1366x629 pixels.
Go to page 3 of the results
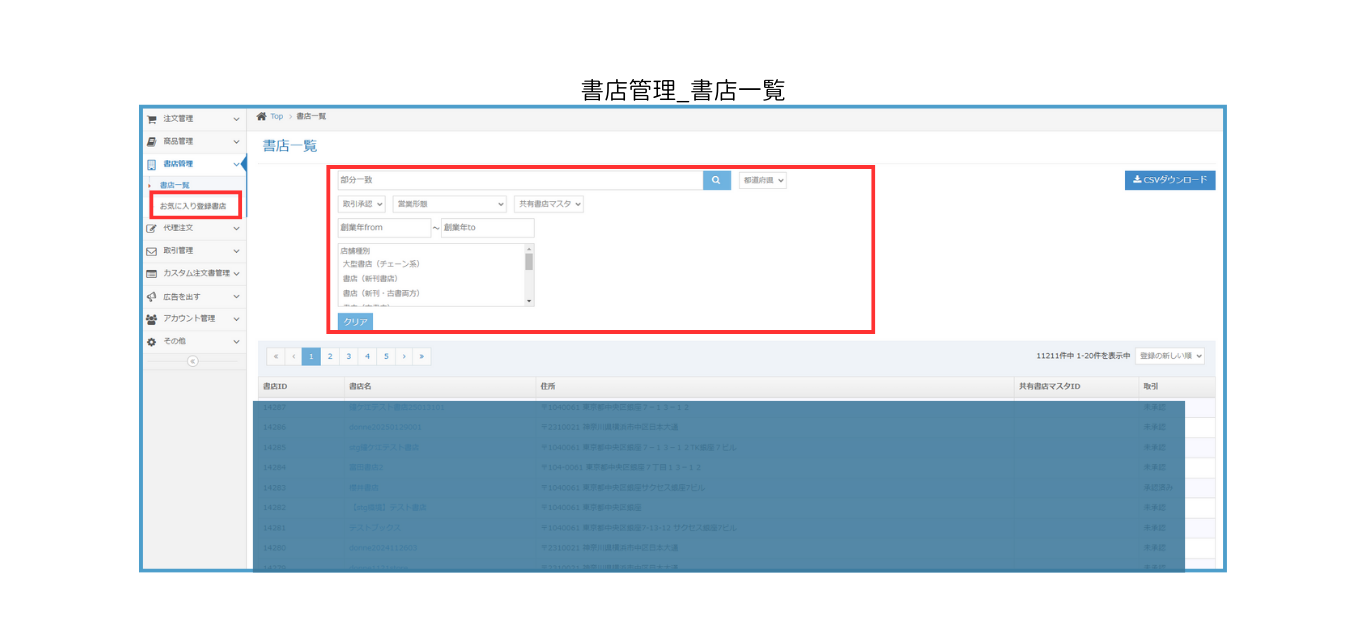pyautogui.click(x=347, y=356)
